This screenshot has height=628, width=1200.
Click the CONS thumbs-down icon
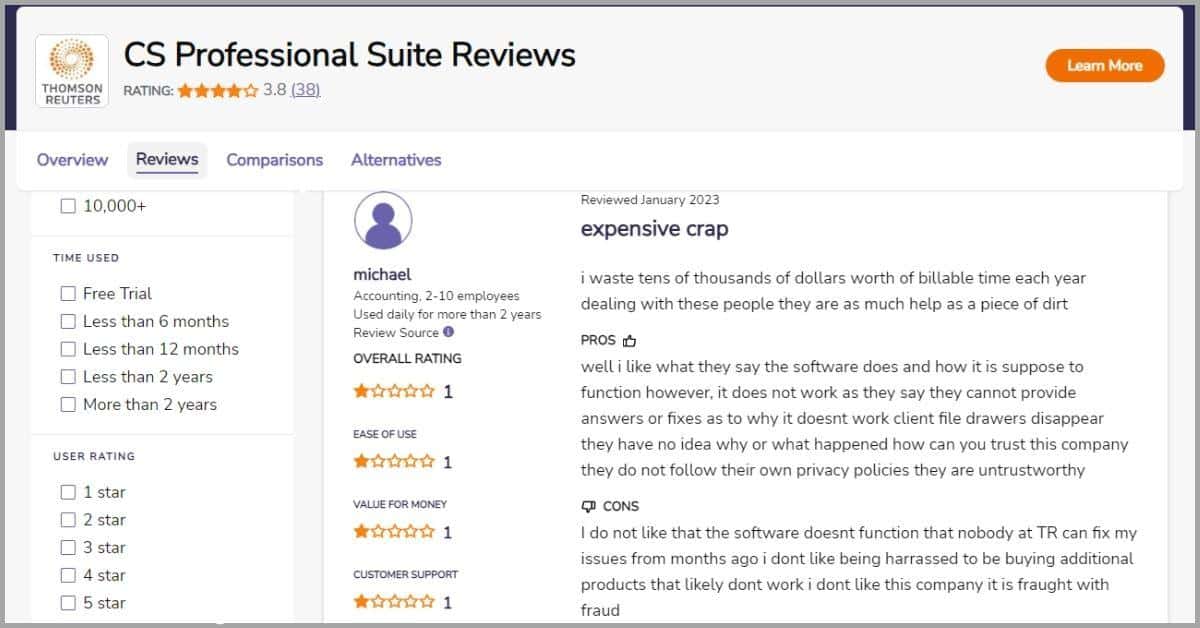(x=589, y=506)
